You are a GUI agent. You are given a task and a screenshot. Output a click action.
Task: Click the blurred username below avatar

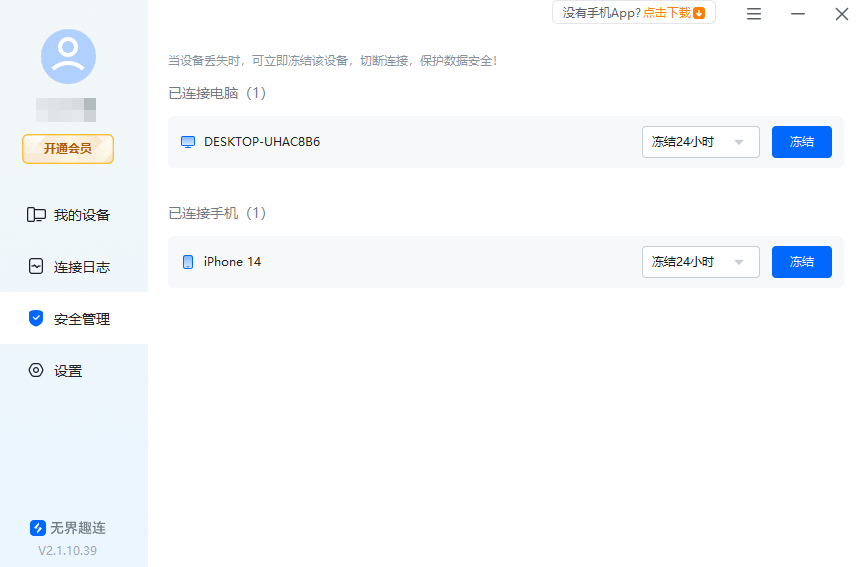[65, 106]
